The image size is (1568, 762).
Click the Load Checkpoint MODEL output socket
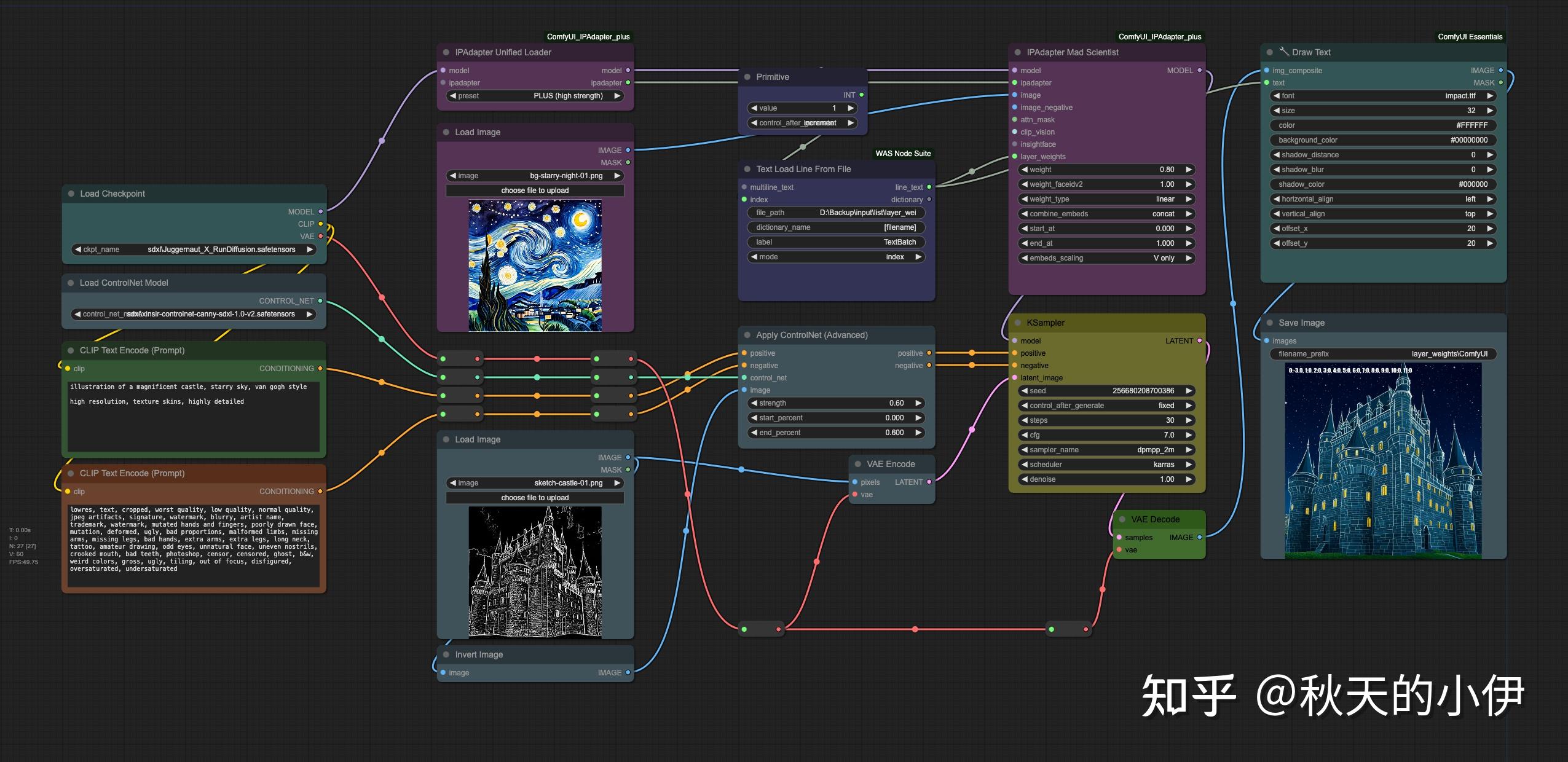(x=320, y=211)
